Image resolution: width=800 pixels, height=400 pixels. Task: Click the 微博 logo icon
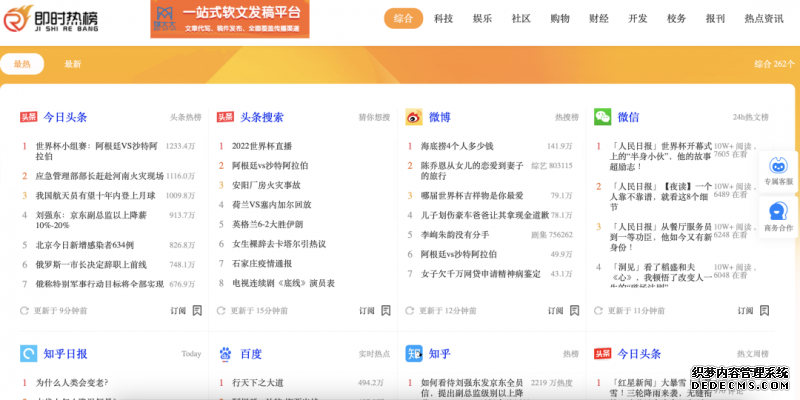(414, 117)
